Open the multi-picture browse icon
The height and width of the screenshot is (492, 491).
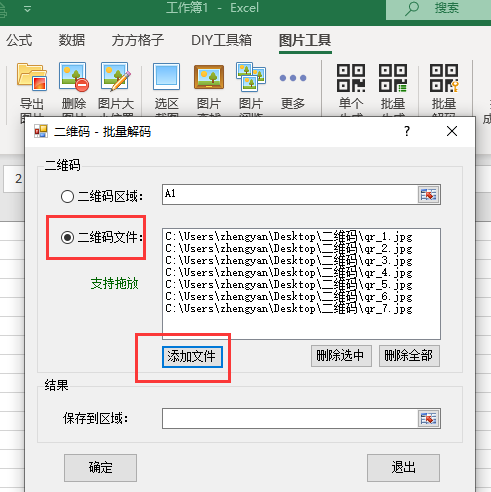tap(251, 77)
